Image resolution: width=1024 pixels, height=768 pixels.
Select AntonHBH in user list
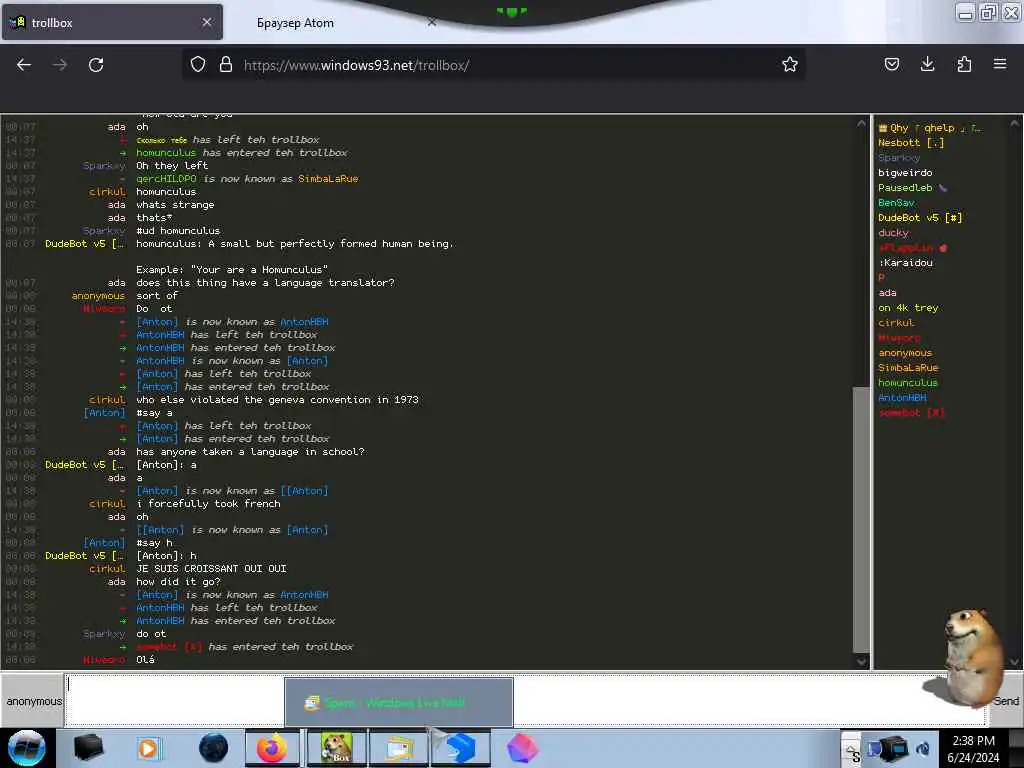[902, 398]
